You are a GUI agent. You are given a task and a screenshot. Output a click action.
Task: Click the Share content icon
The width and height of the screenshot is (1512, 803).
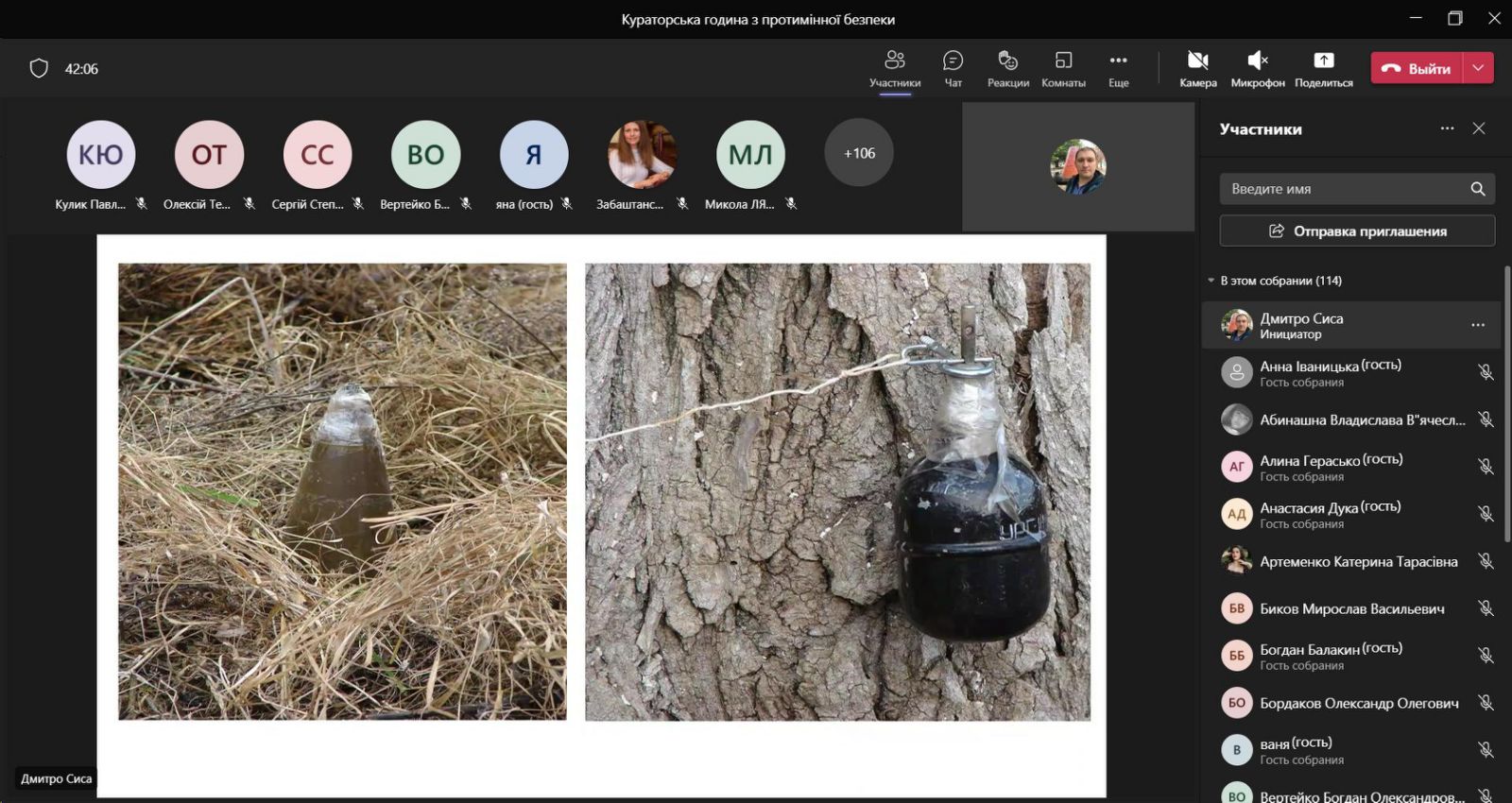click(1323, 68)
